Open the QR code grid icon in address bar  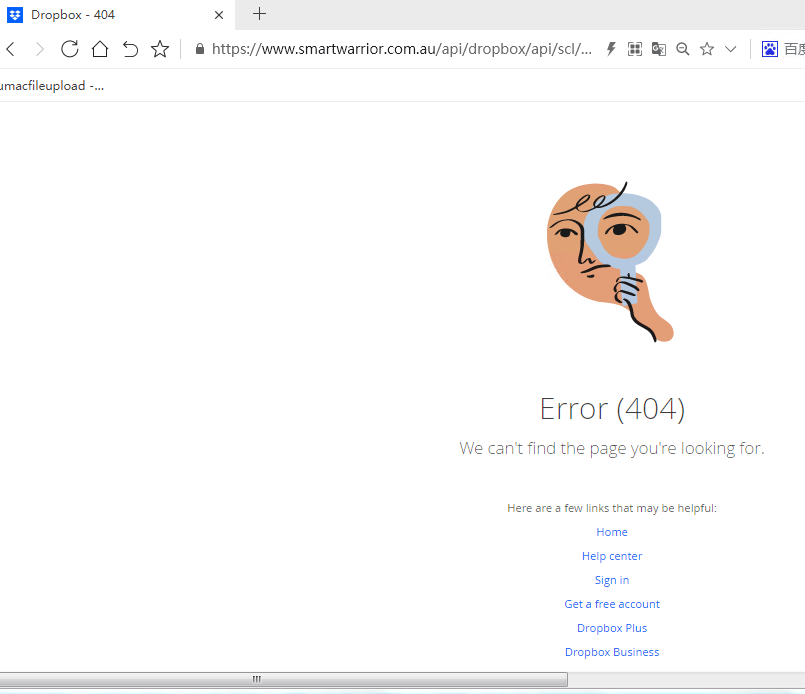(635, 49)
